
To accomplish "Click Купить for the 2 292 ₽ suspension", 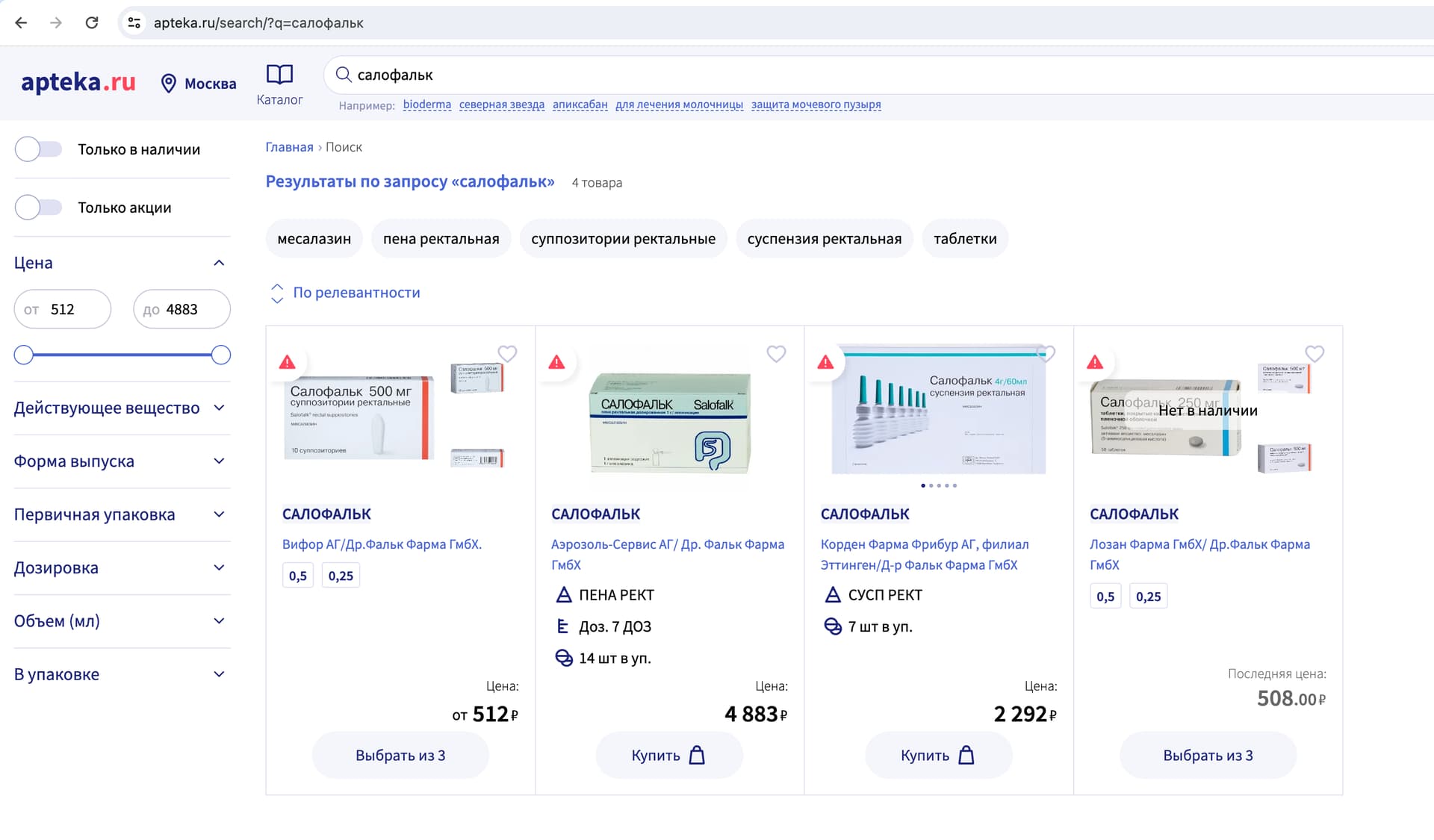I will [x=939, y=756].
